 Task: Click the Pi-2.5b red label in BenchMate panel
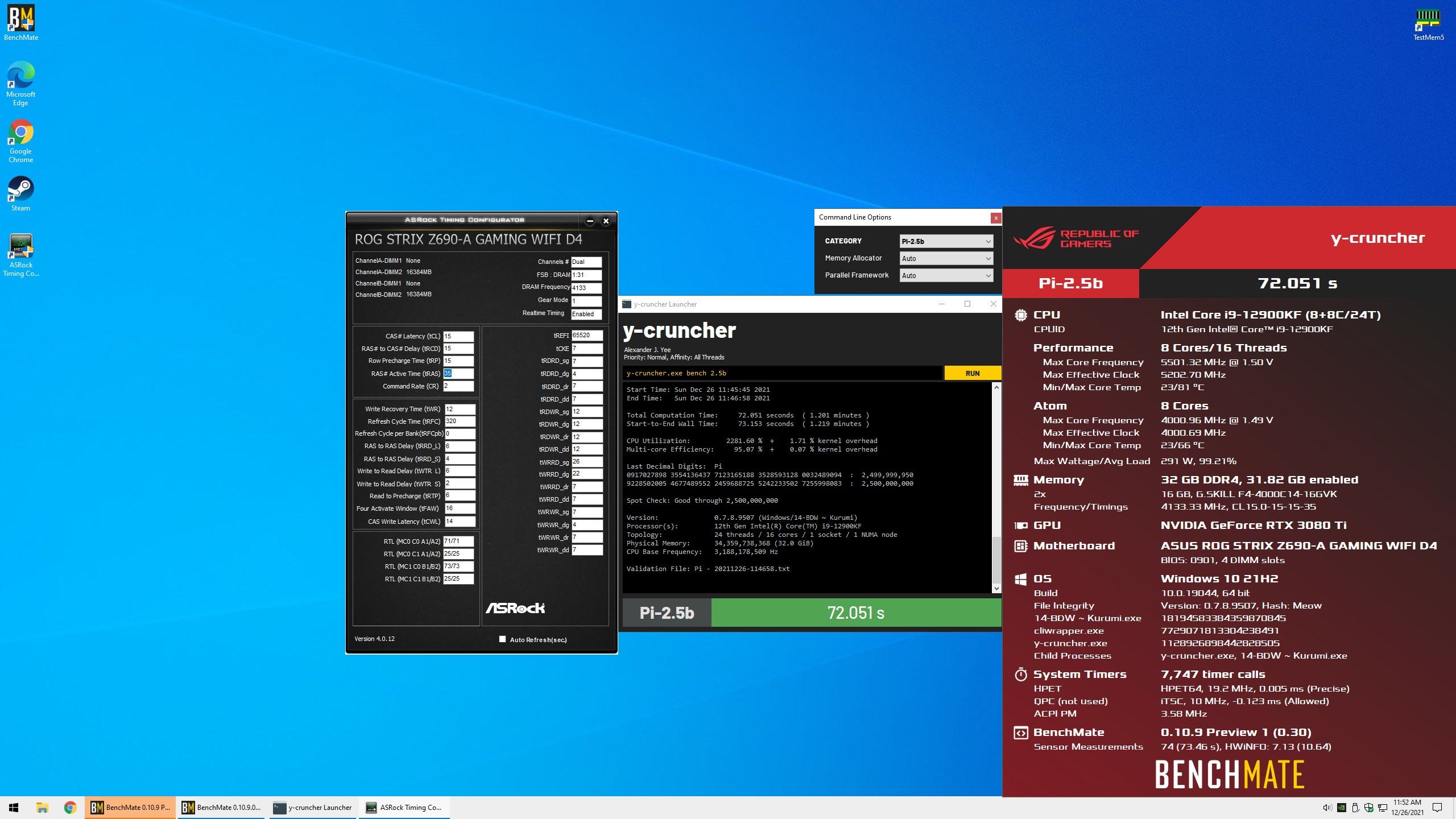(x=1070, y=283)
